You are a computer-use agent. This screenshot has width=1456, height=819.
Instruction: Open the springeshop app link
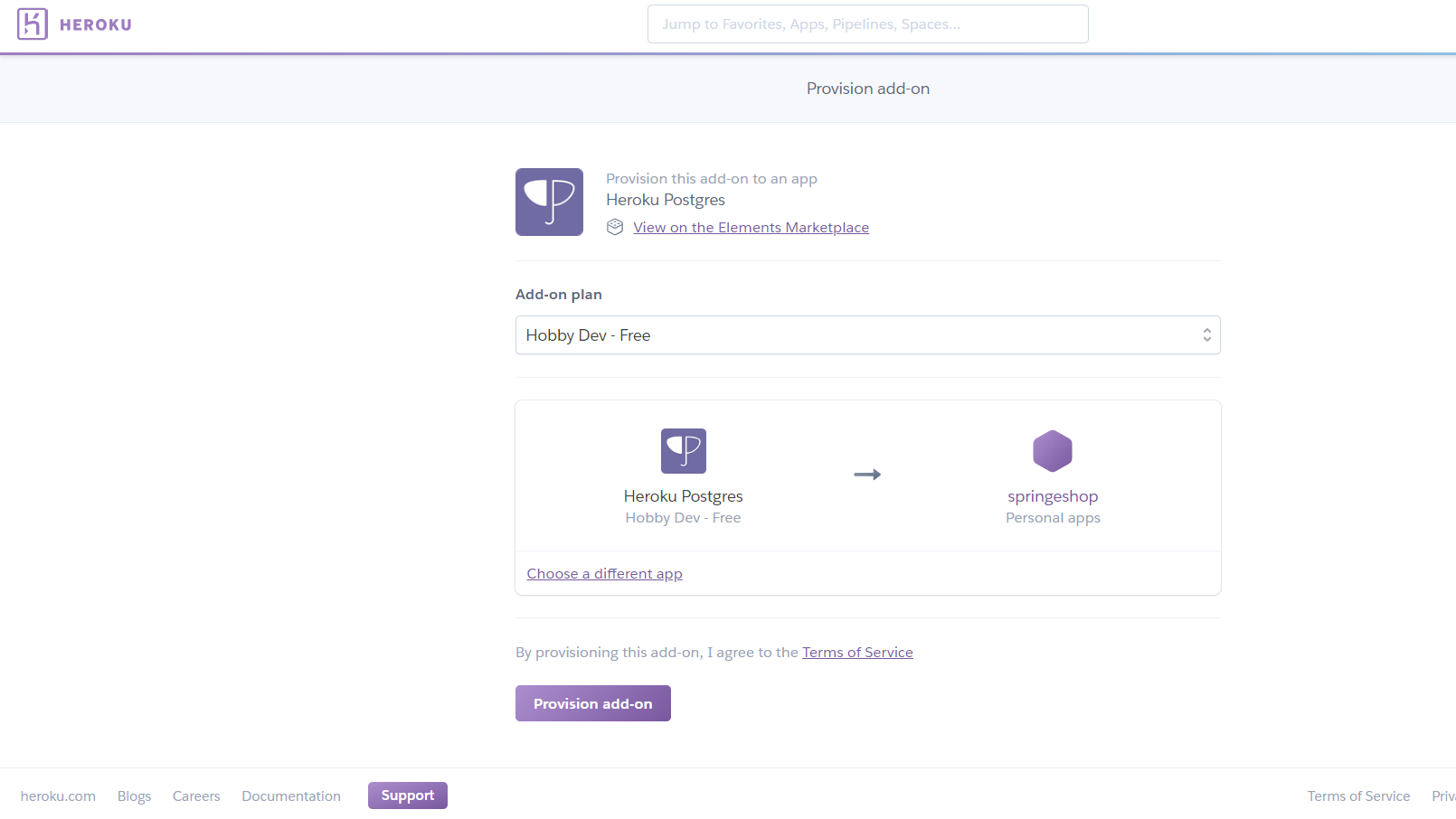coord(1053,496)
